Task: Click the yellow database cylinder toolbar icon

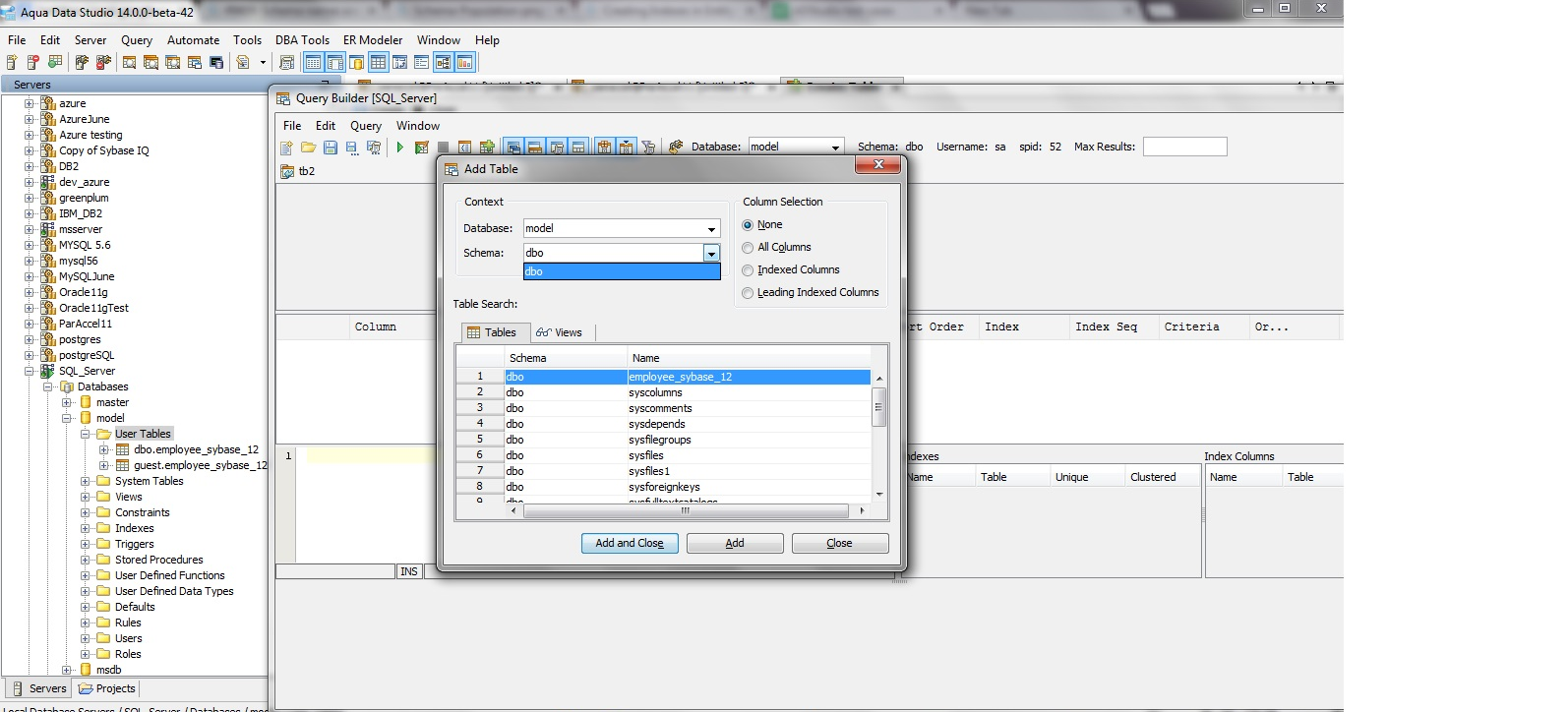Action: coord(356,63)
